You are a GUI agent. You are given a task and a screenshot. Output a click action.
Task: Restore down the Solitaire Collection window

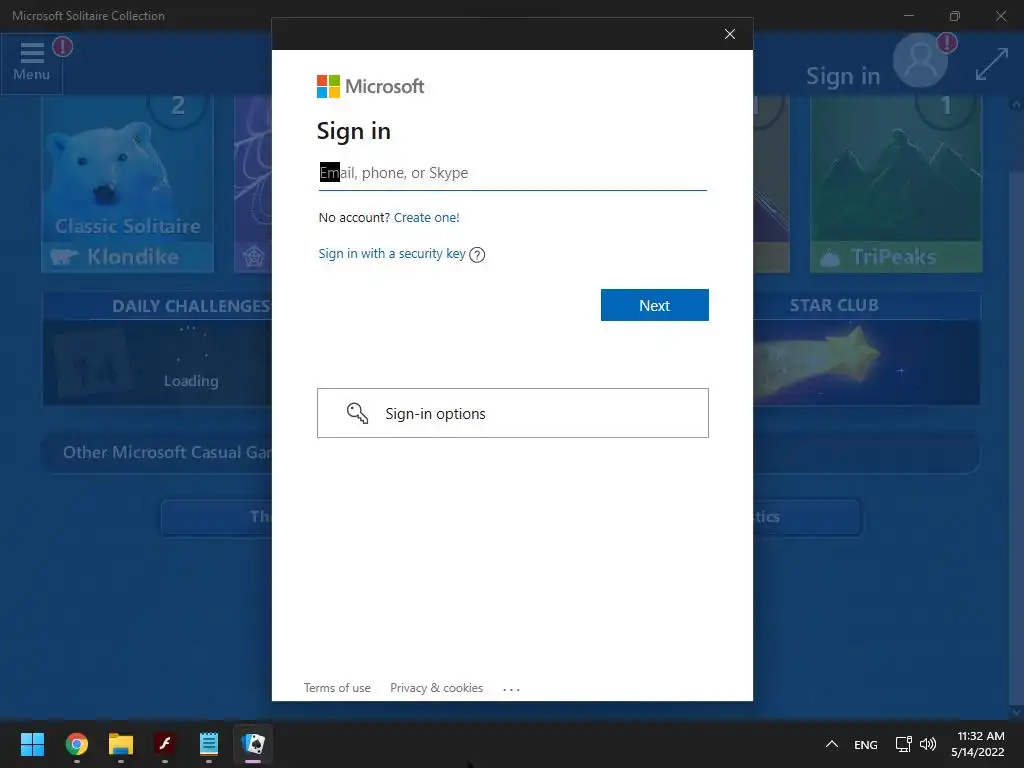pyautogui.click(x=955, y=16)
